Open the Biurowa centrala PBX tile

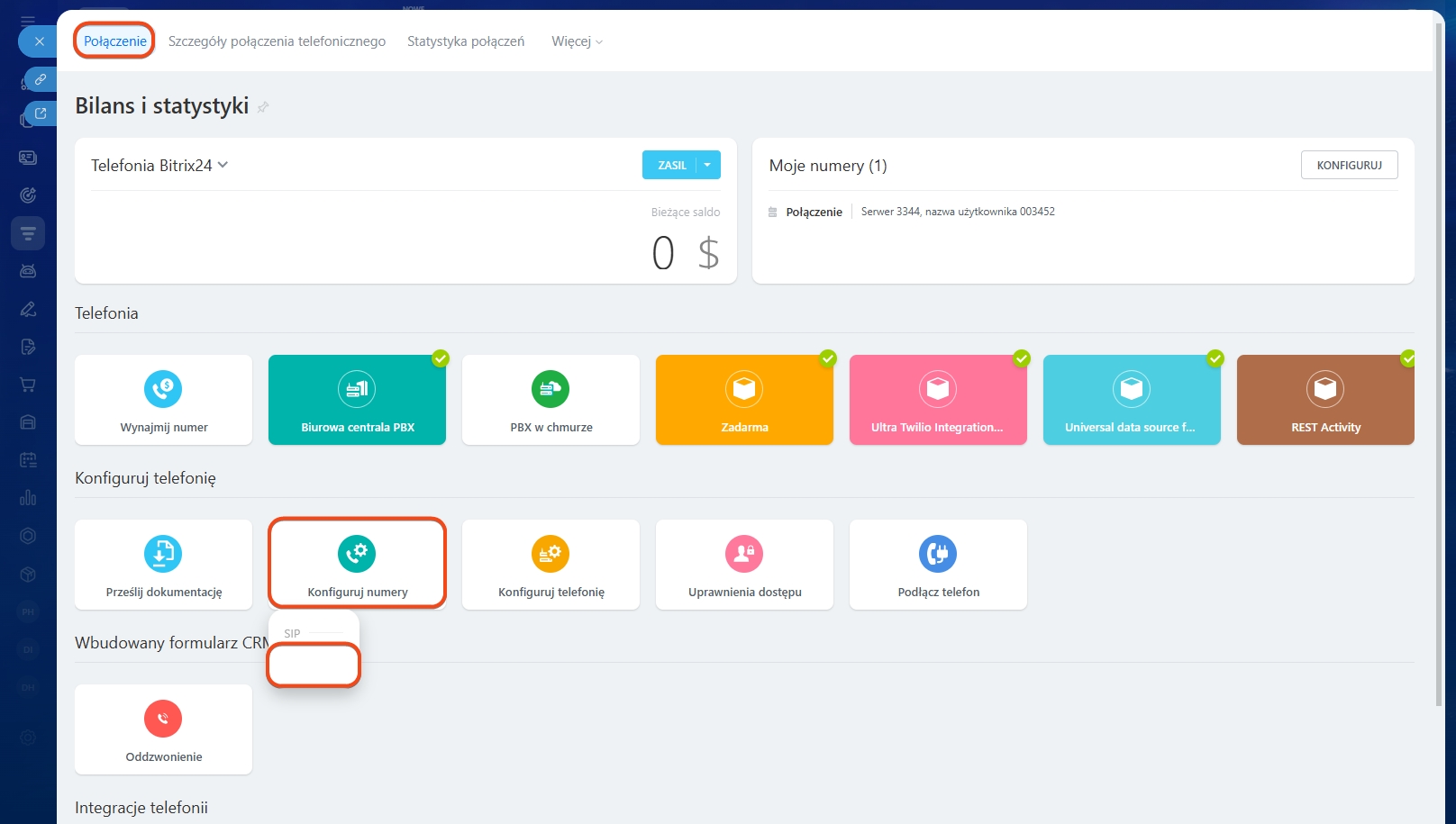point(357,400)
